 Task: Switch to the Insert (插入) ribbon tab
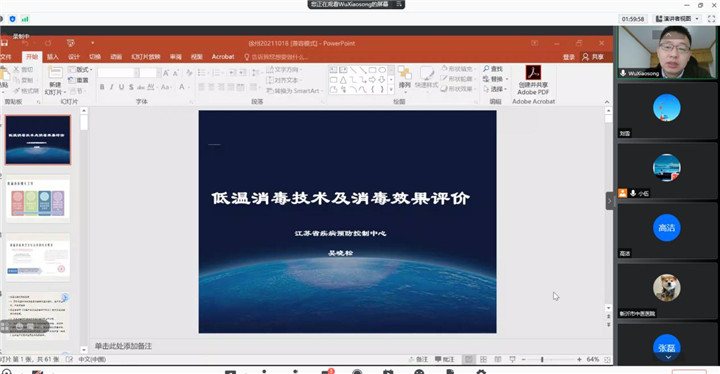coord(53,57)
